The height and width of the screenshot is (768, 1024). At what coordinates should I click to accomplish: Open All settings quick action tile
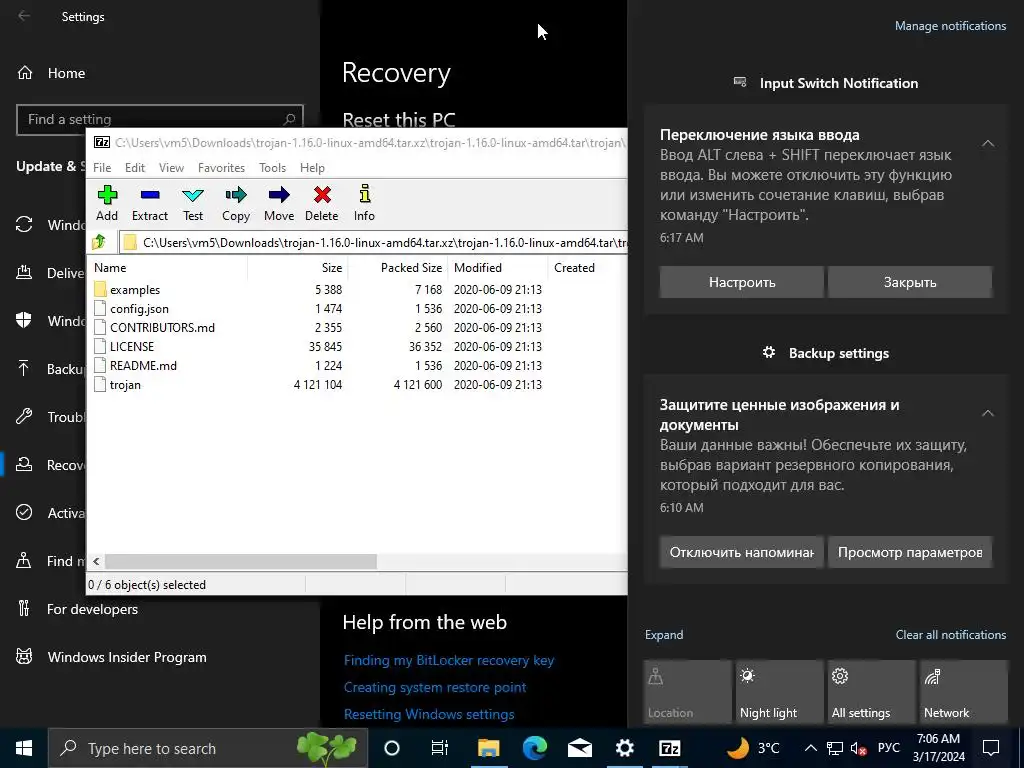[x=871, y=691]
